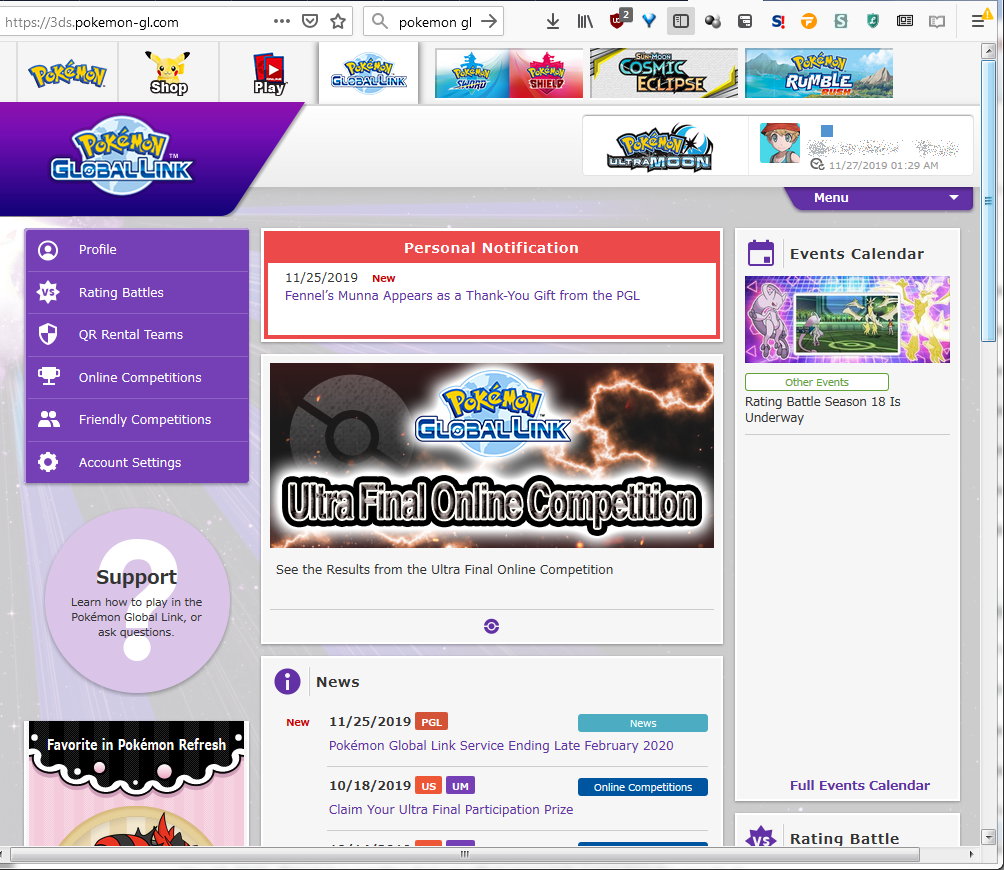The width and height of the screenshot is (1004, 870).
Task: Open the Ultra Final Online Competition banner
Action: coord(492,455)
